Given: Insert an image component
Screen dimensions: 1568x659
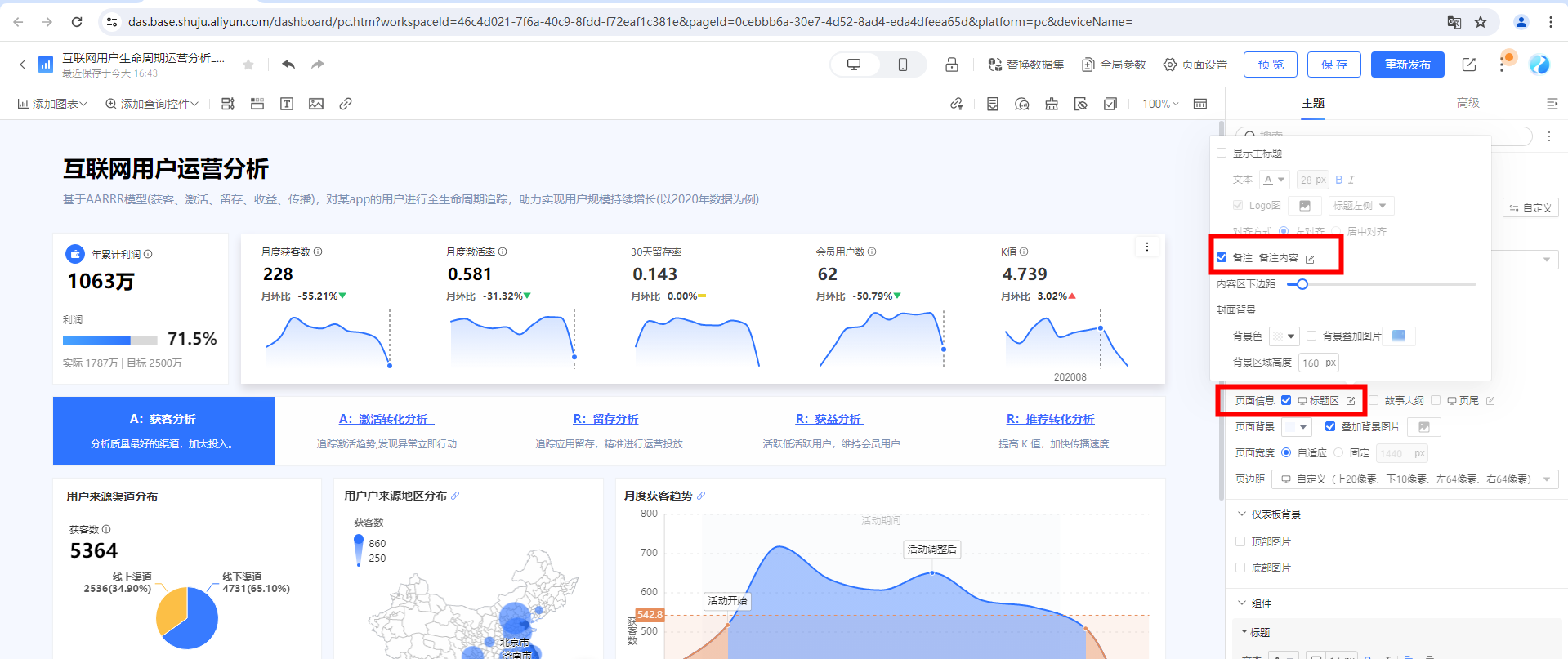Looking at the screenshot, I should 316,104.
